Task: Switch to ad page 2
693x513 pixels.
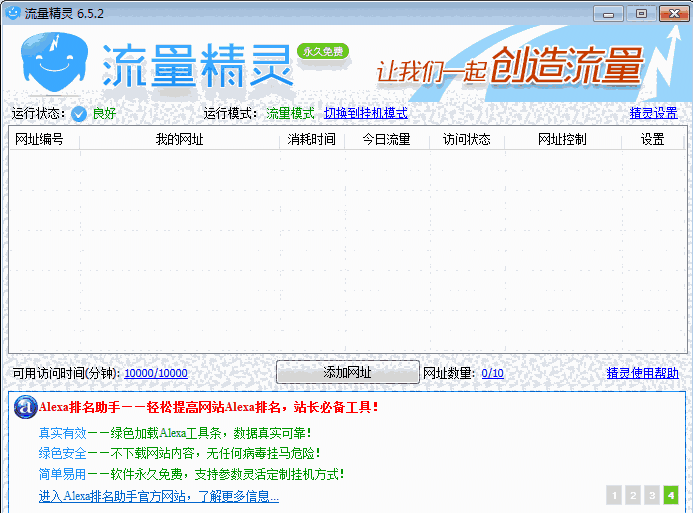Action: (633, 495)
